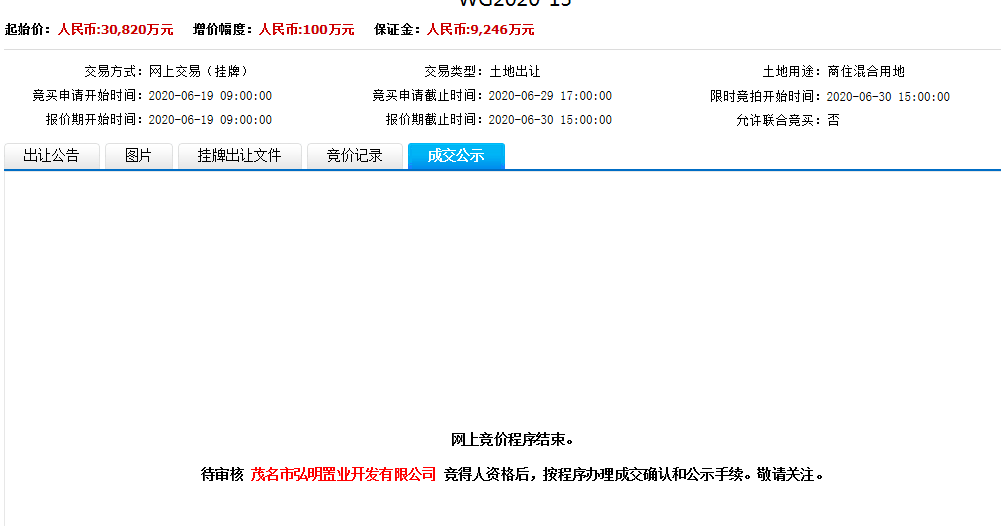Click the 茂名市弘明置业开发有限公司 company name
The width and height of the screenshot is (1001, 526).
[344, 474]
